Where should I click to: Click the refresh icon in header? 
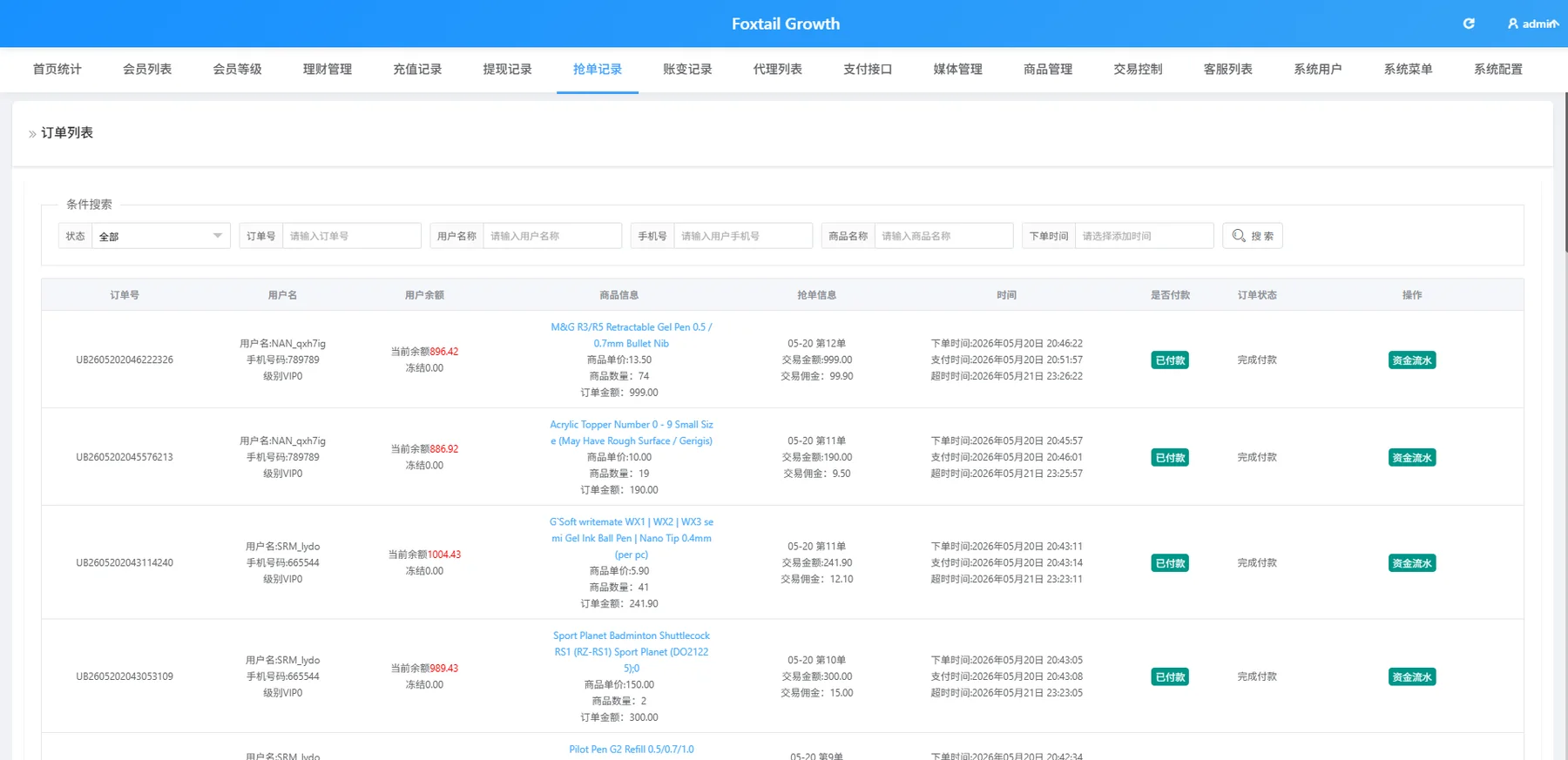tap(1469, 24)
